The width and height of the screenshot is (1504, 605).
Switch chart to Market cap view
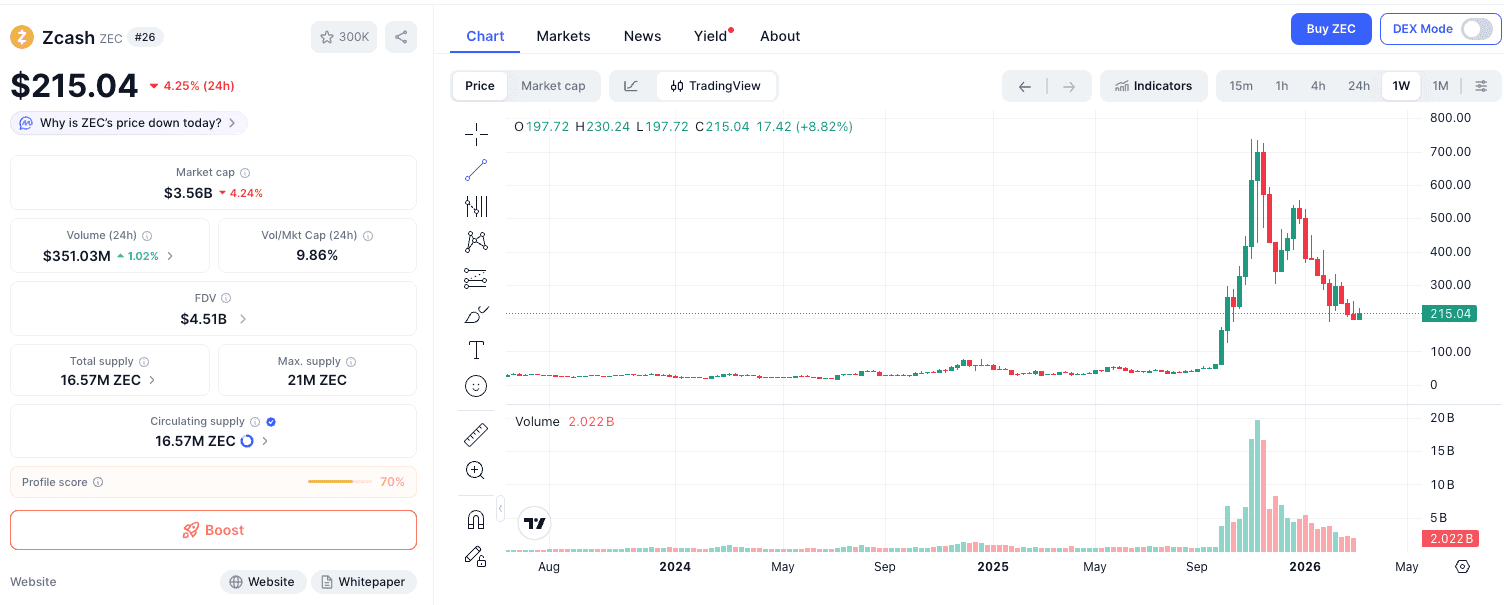pos(553,86)
